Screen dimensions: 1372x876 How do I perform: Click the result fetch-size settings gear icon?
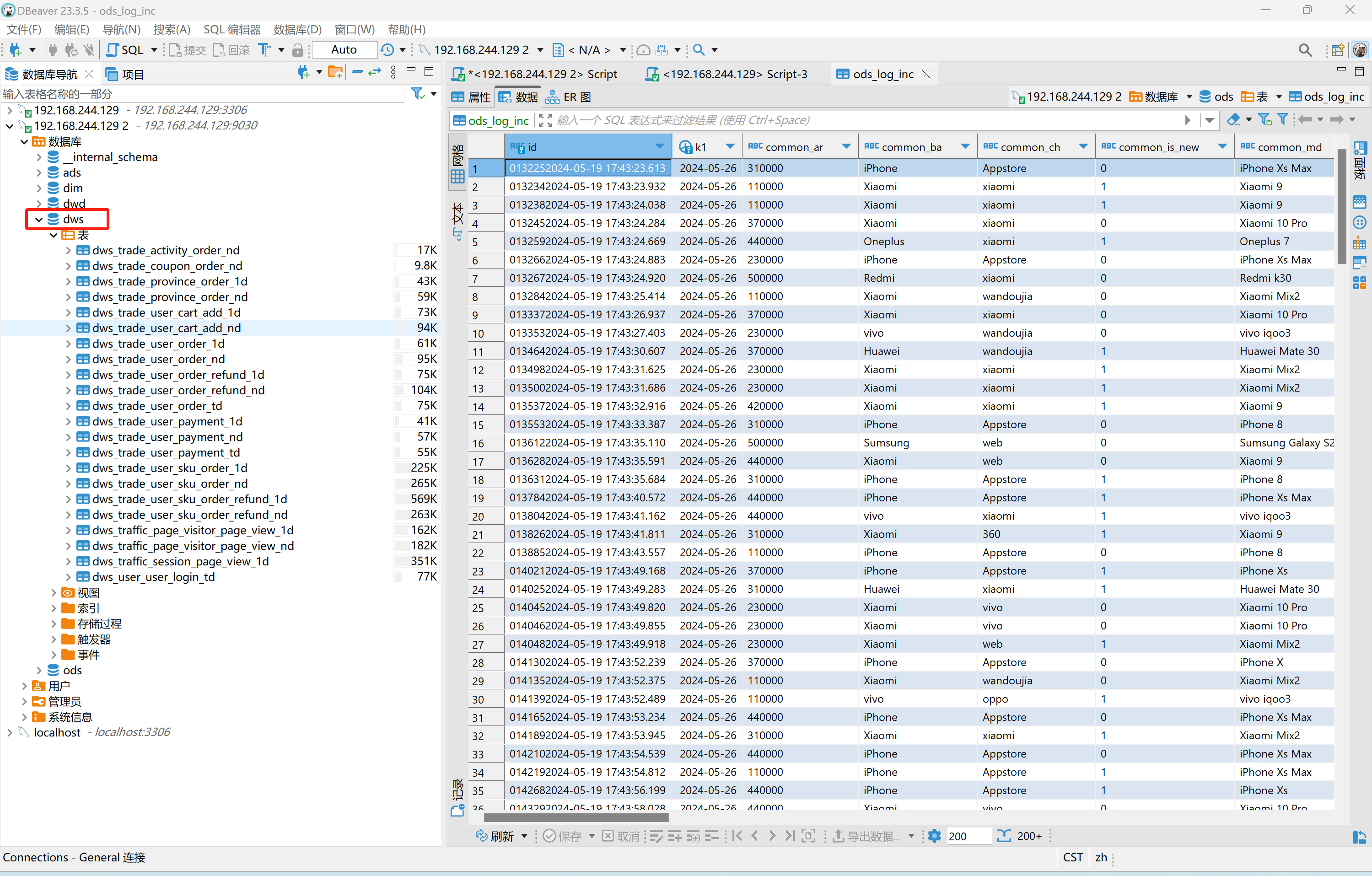click(x=935, y=836)
